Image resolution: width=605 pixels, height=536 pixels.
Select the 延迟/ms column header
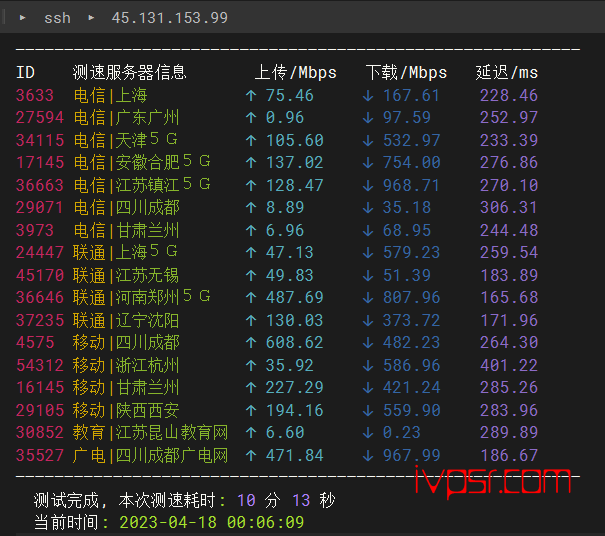pyautogui.click(x=507, y=73)
